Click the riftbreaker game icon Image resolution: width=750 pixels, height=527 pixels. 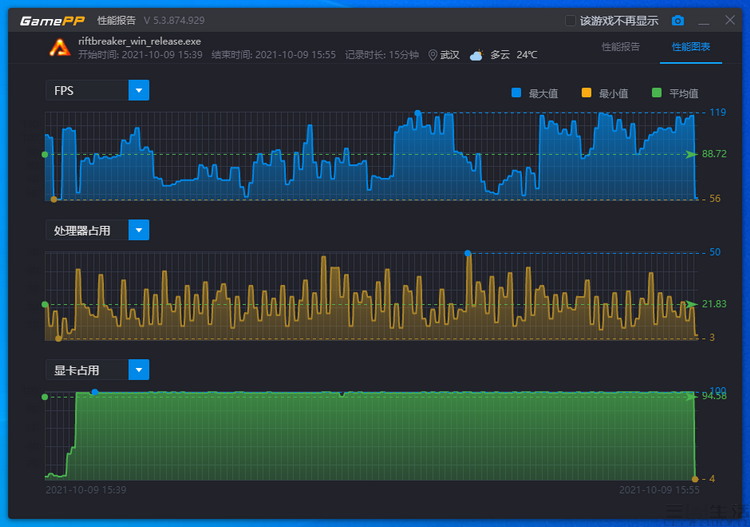click(x=59, y=47)
